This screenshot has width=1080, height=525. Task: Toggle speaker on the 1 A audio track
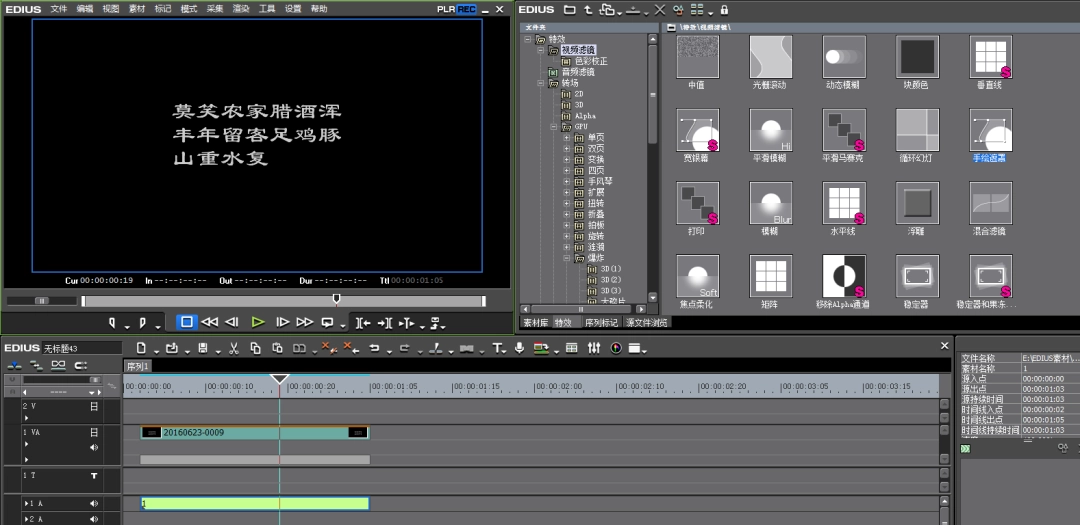(94, 504)
